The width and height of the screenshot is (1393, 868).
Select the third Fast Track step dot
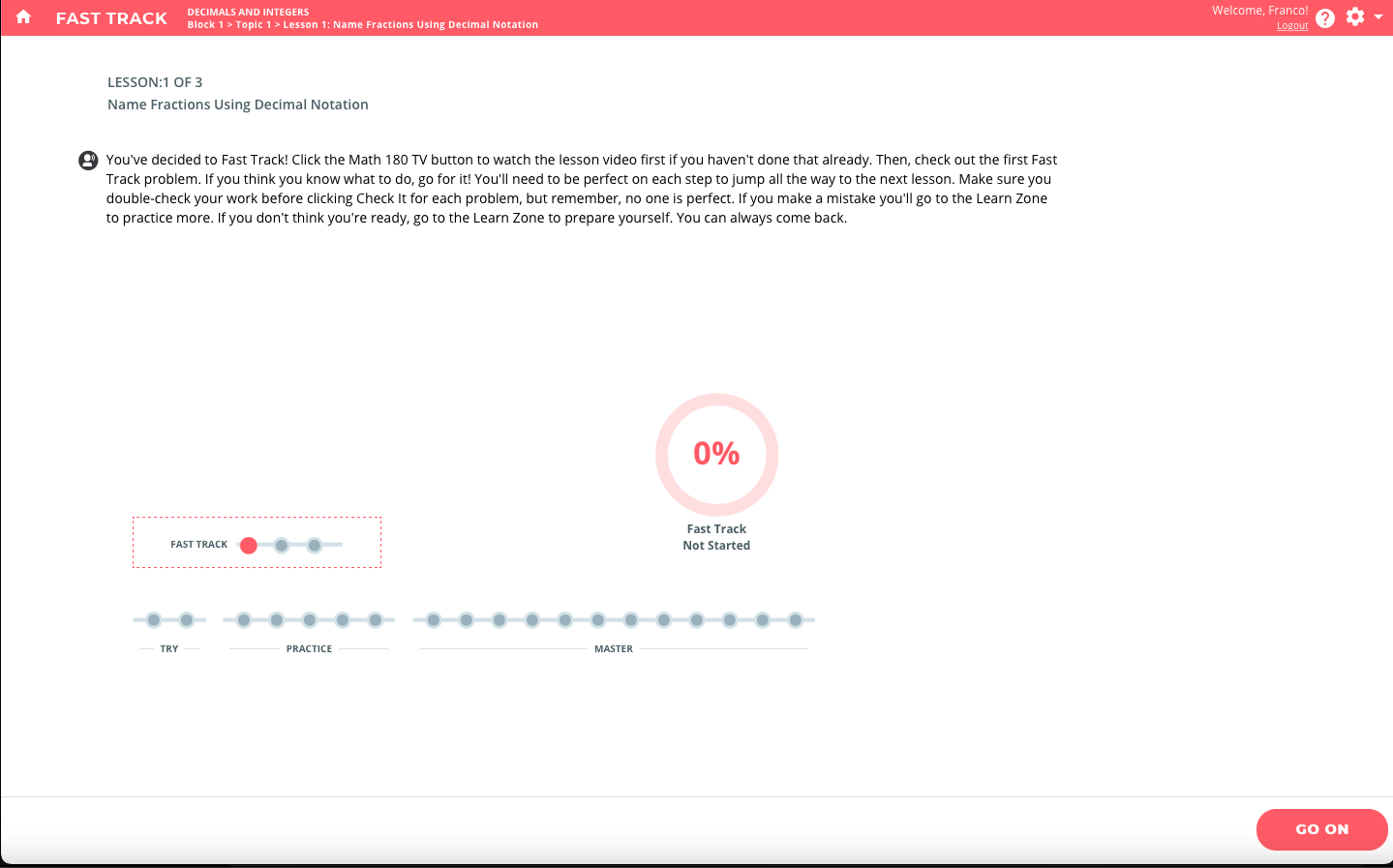pyautogui.click(x=315, y=545)
